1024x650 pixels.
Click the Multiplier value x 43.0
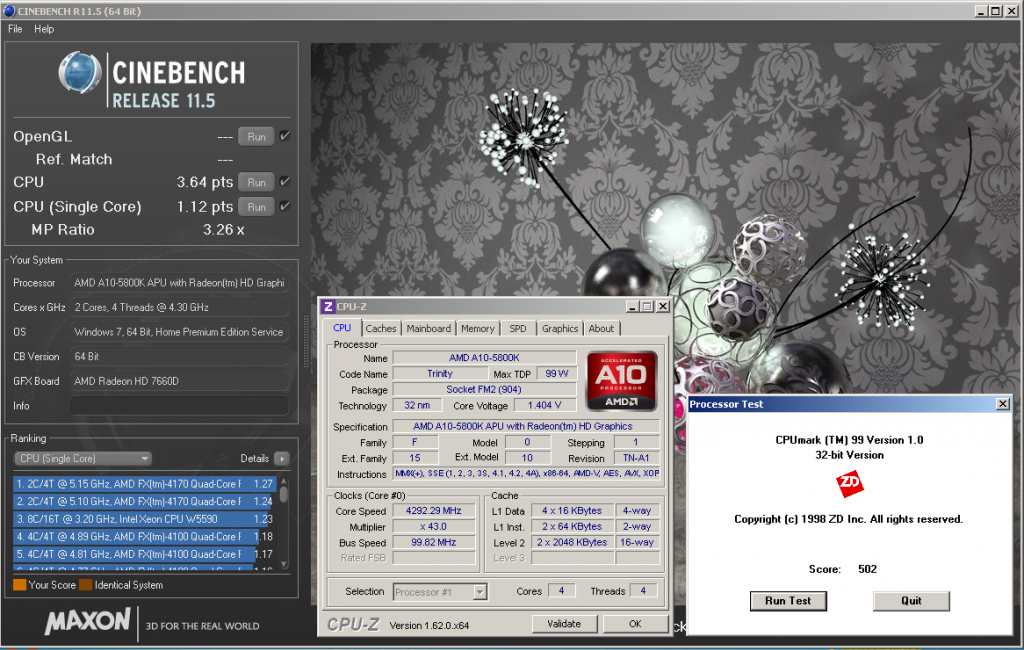click(x=434, y=527)
